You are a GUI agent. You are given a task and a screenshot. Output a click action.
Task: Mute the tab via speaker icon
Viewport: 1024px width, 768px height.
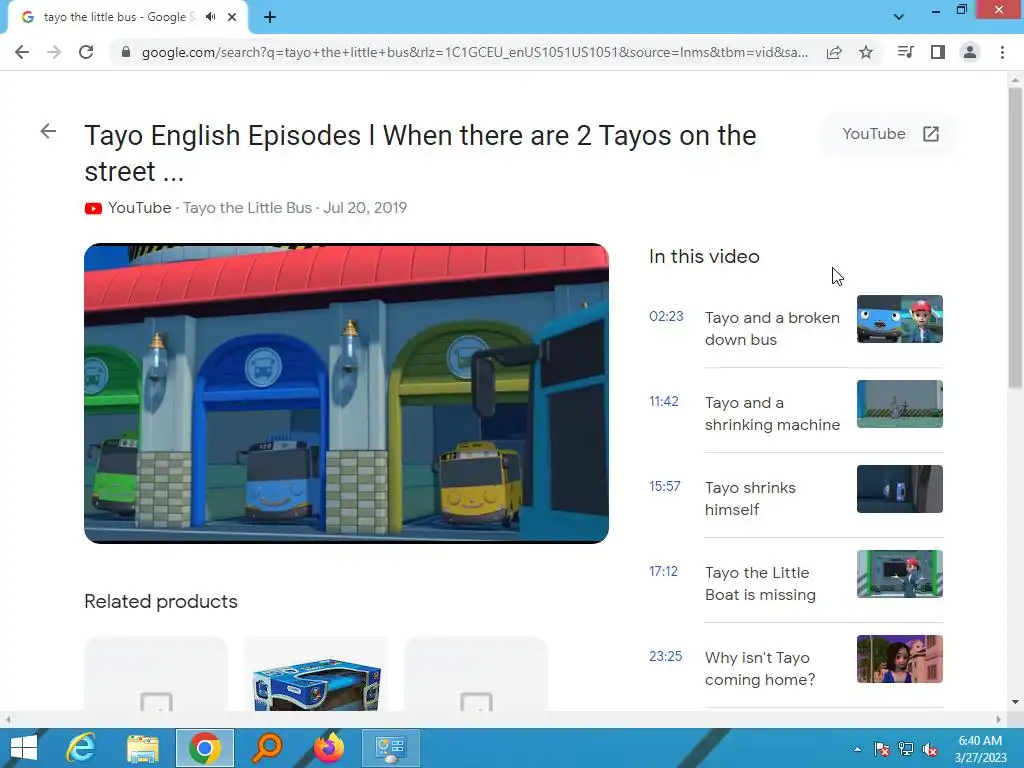coord(210,17)
